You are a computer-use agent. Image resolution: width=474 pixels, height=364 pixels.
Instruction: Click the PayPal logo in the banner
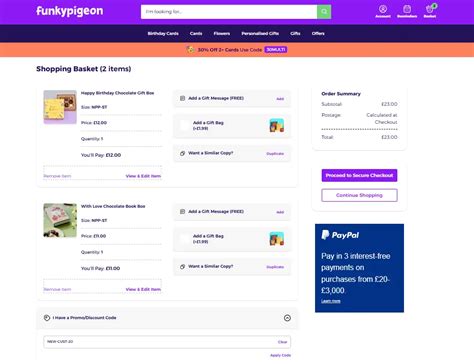click(x=340, y=235)
